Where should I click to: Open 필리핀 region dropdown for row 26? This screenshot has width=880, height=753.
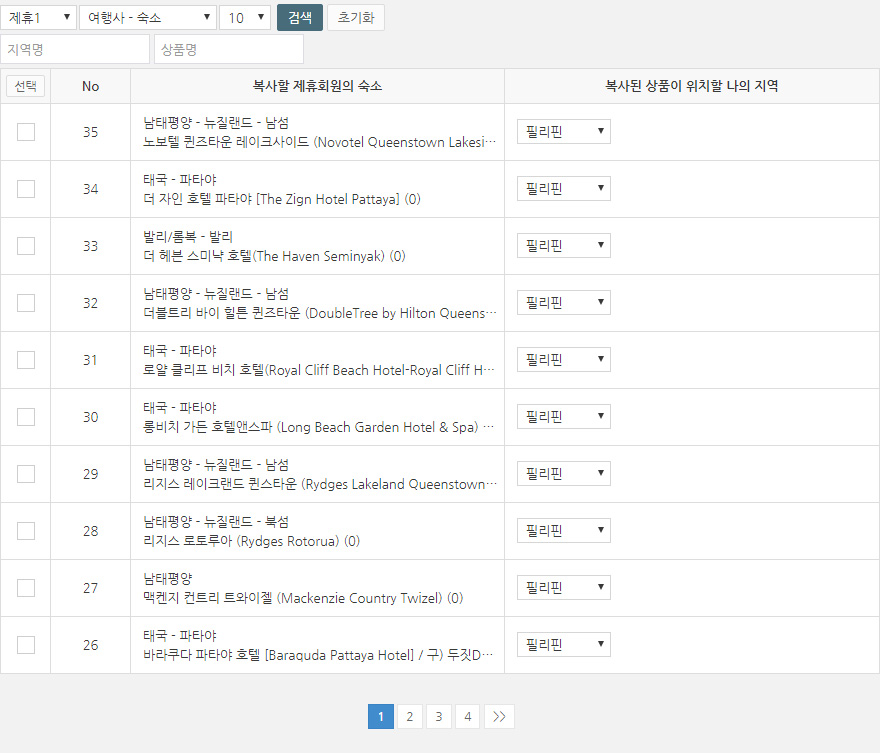pos(563,644)
